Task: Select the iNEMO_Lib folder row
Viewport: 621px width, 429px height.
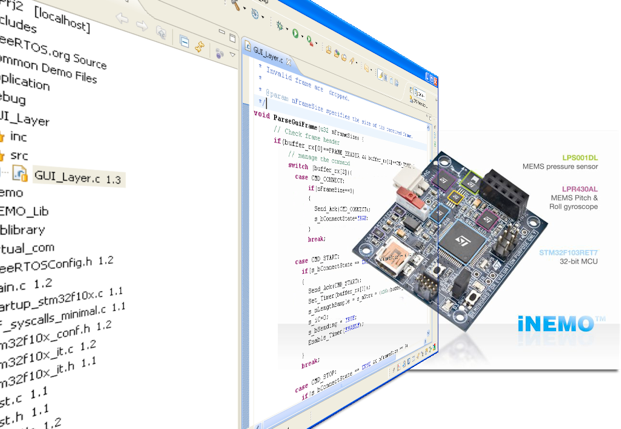Action: pyautogui.click(x=24, y=211)
